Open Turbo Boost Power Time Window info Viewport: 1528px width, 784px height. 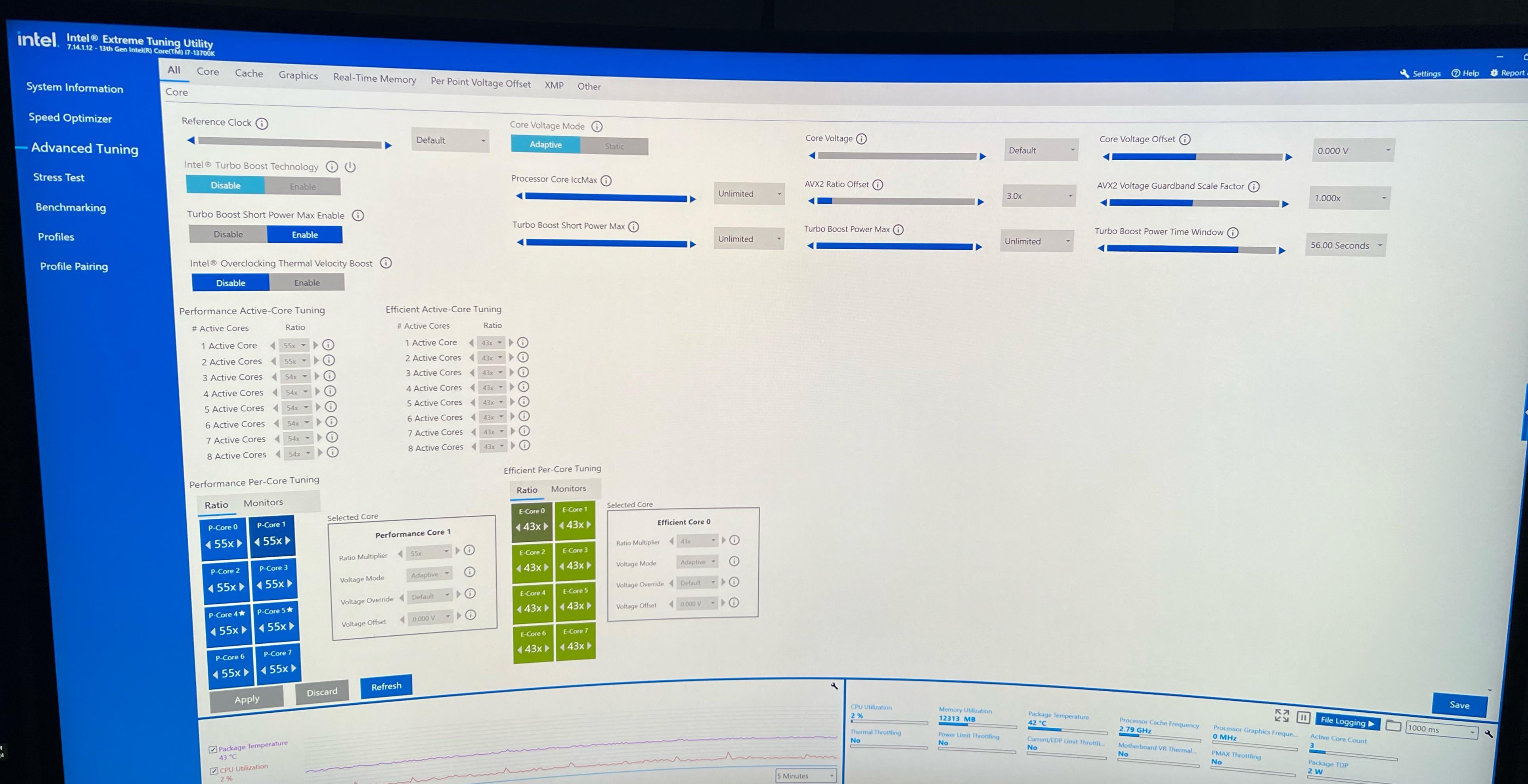pyautogui.click(x=1233, y=233)
